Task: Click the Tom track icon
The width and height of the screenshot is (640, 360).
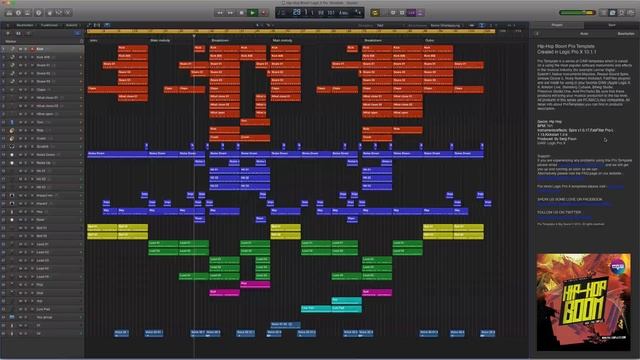Action: (12, 122)
